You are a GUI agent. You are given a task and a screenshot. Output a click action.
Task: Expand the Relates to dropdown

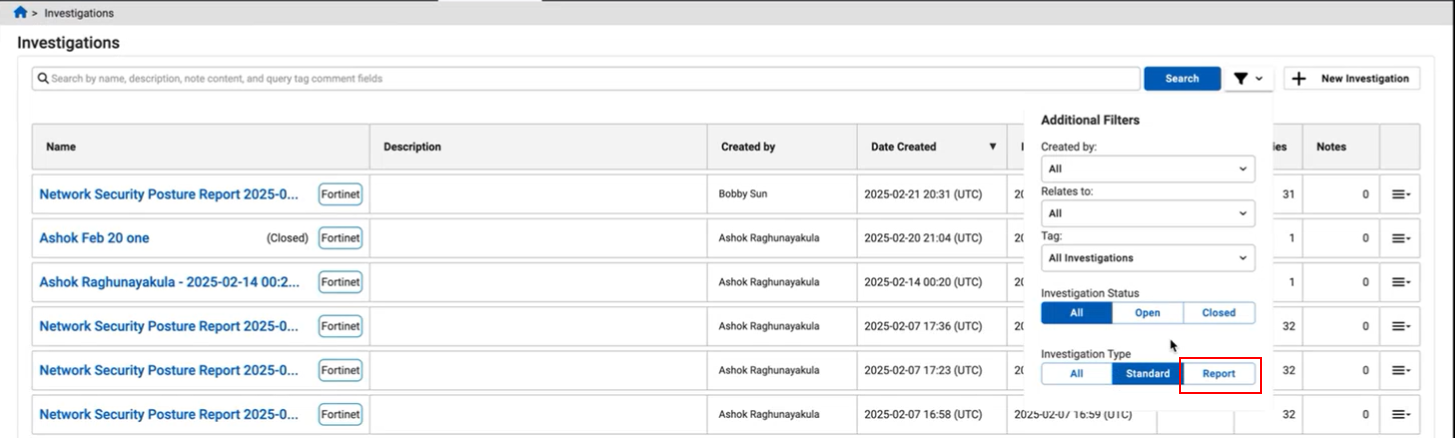click(1147, 213)
